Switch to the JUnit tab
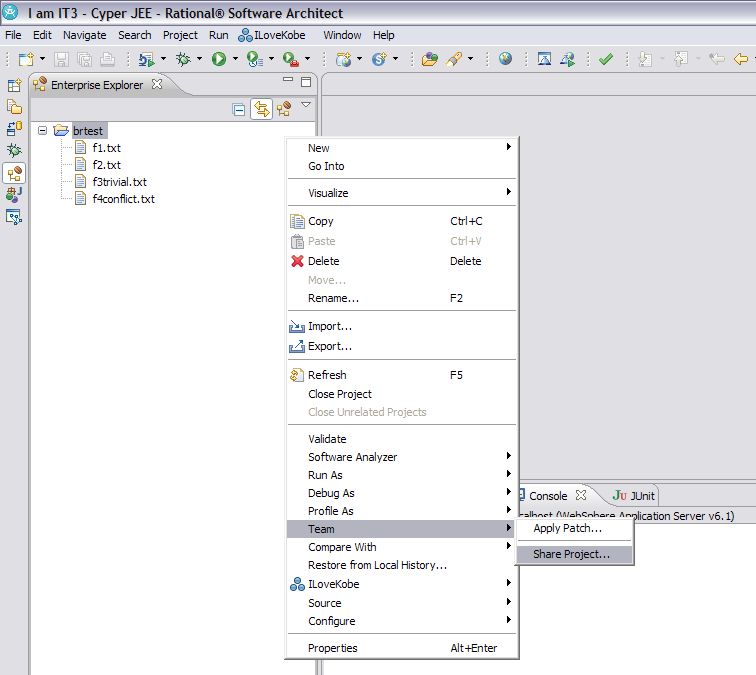Screen dimensions: 756x675 click(x=634, y=496)
